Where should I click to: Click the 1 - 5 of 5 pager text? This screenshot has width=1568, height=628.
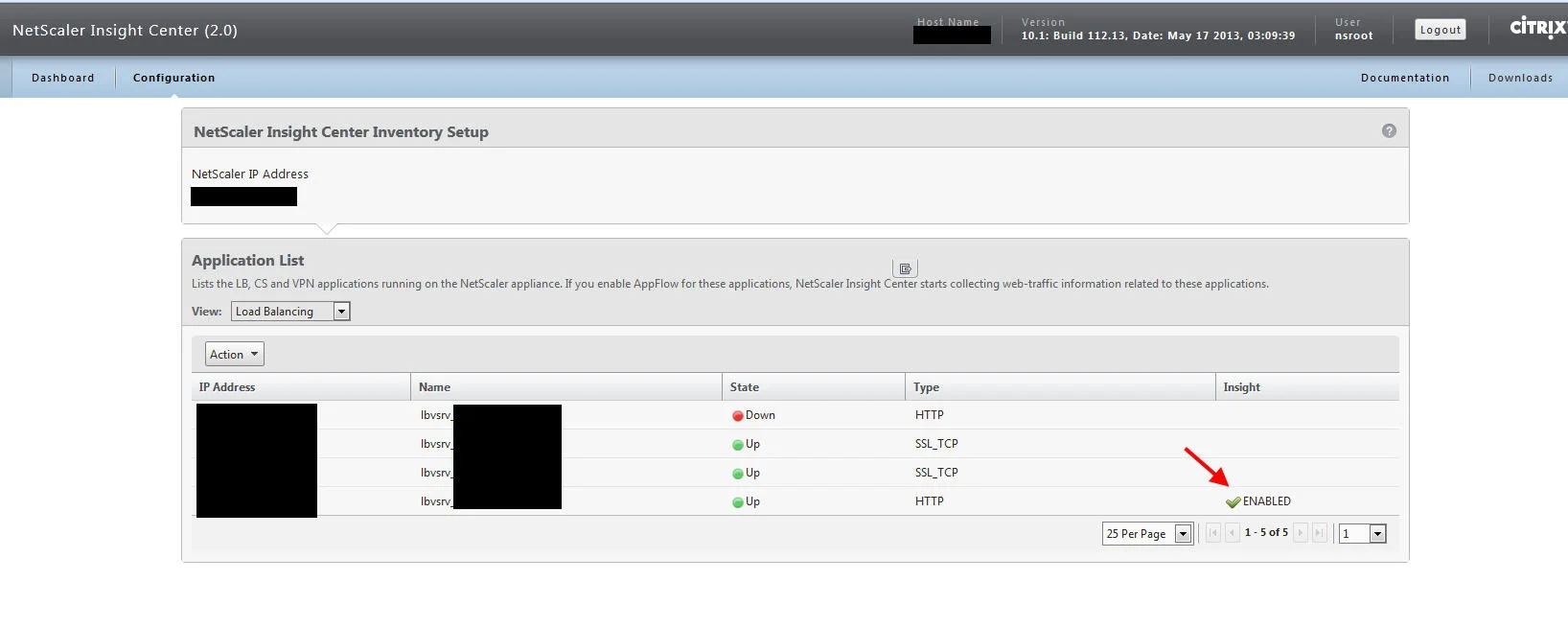tap(1266, 532)
